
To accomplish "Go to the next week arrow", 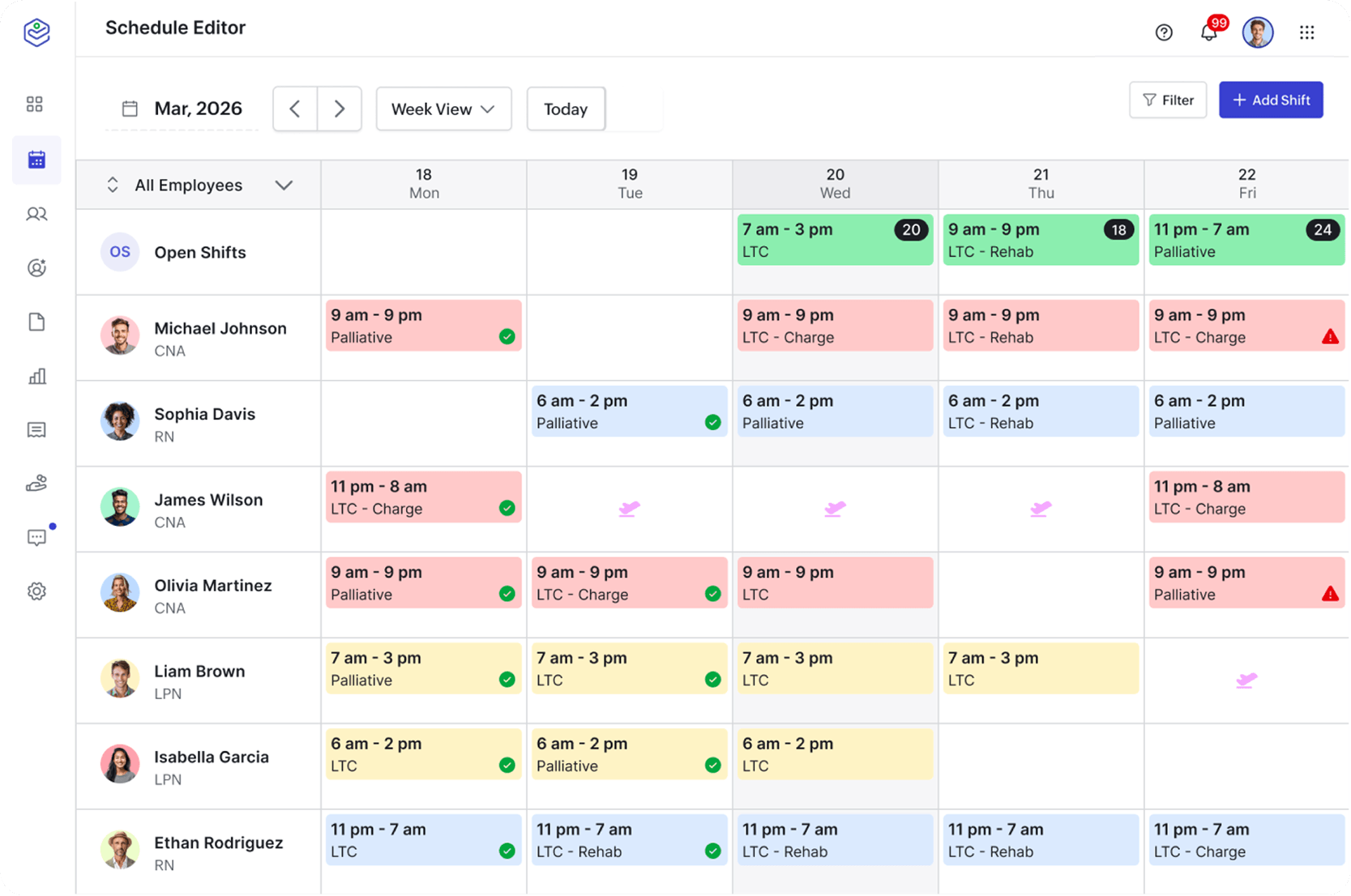I will (x=340, y=109).
